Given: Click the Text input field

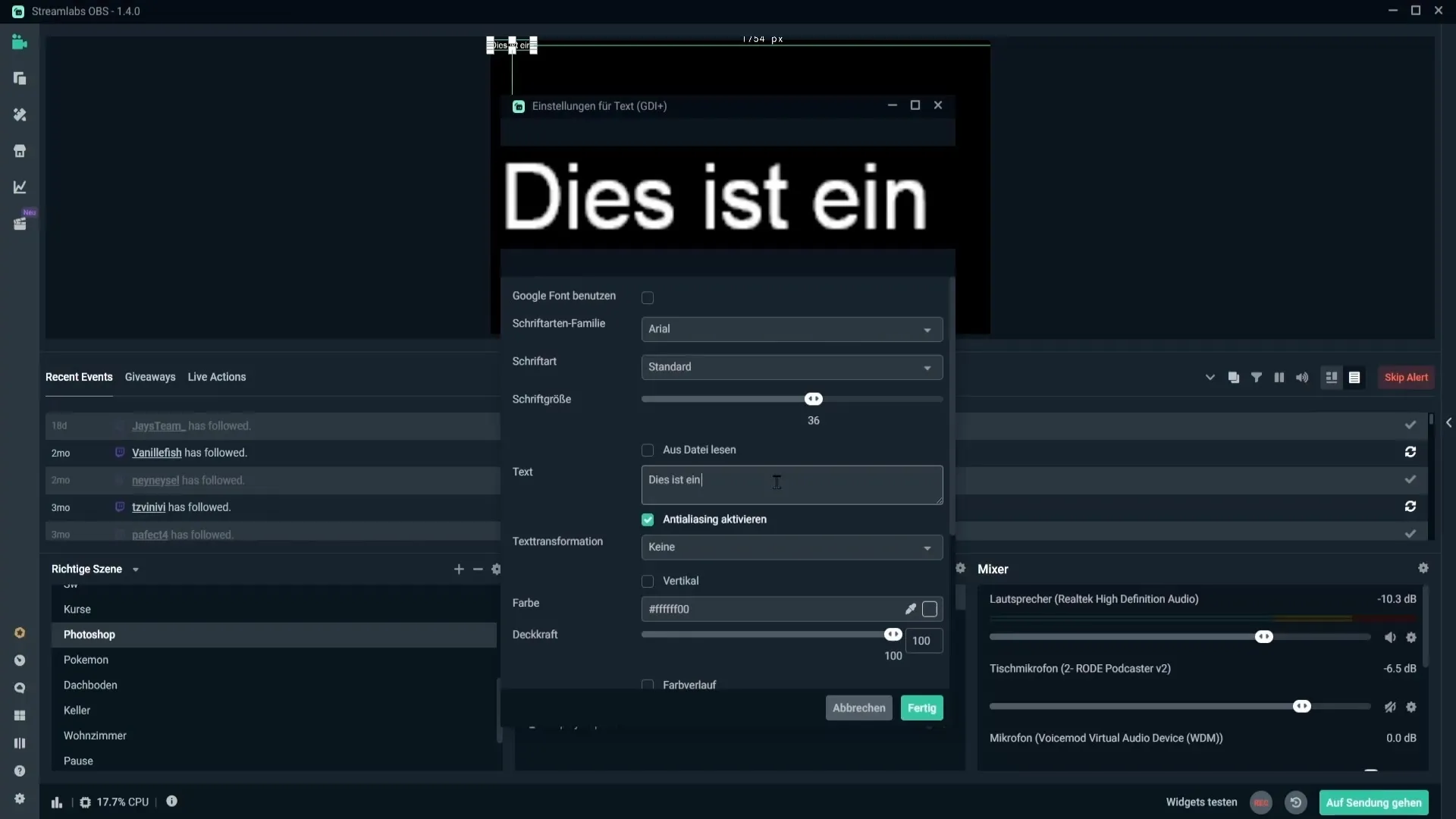Looking at the screenshot, I should (x=792, y=485).
